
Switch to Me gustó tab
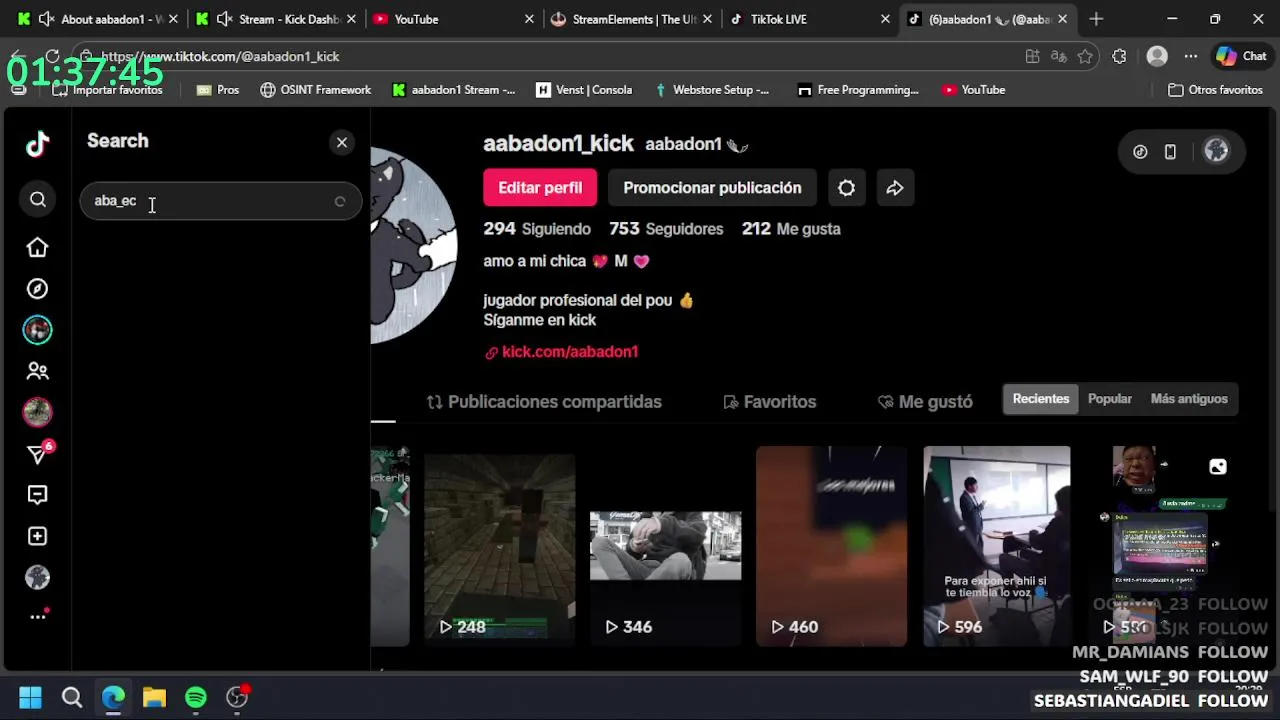[925, 402]
